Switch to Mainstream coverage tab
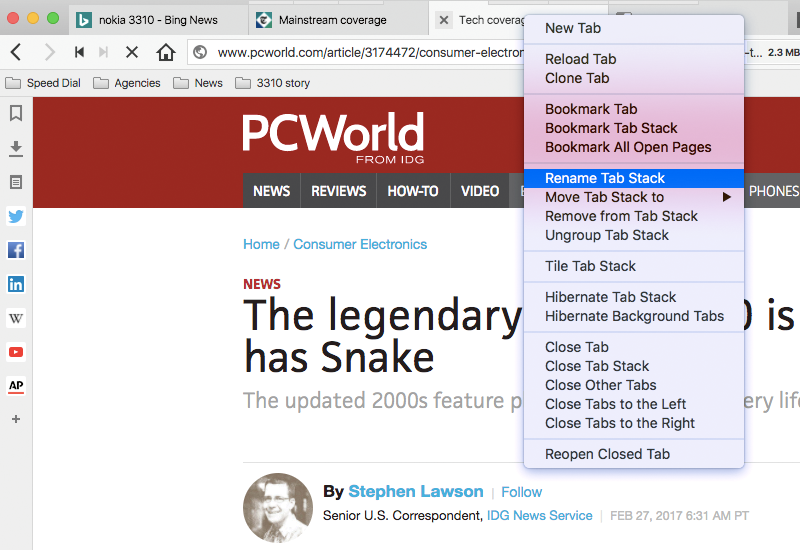Image resolution: width=800 pixels, height=550 pixels. (x=339, y=20)
